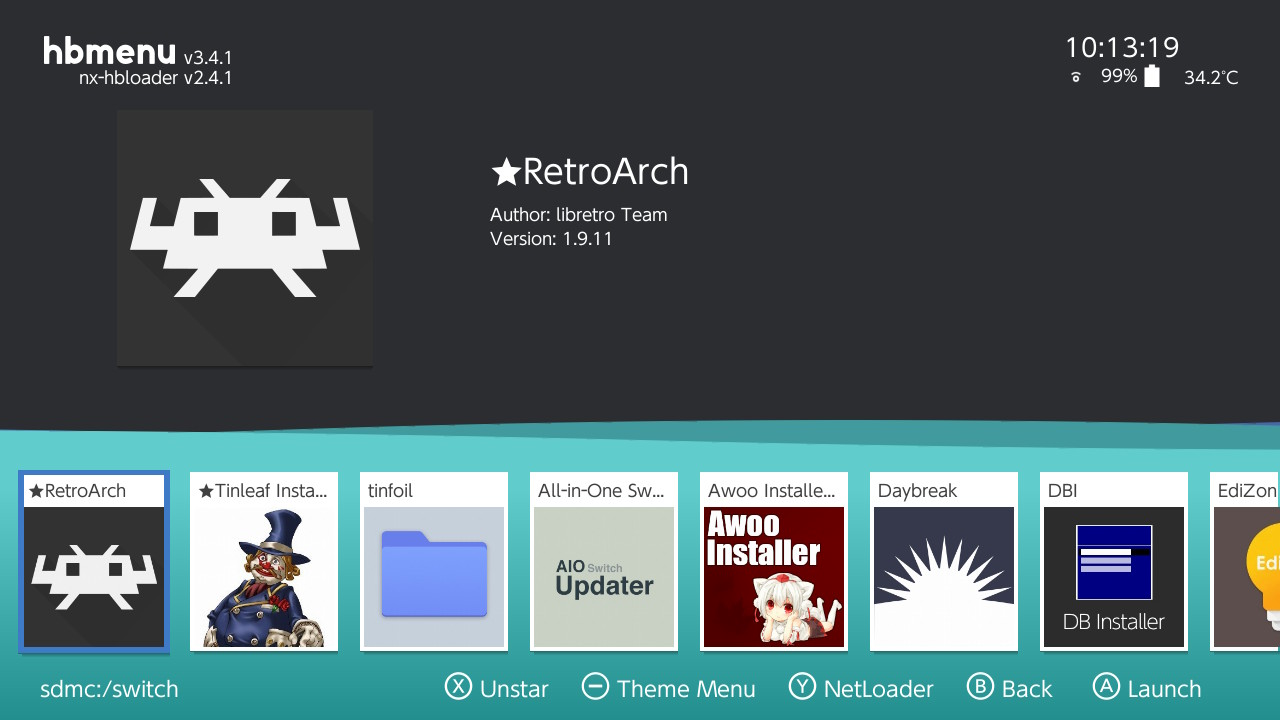
Task: Select the RetroArch app tile
Action: [94, 562]
